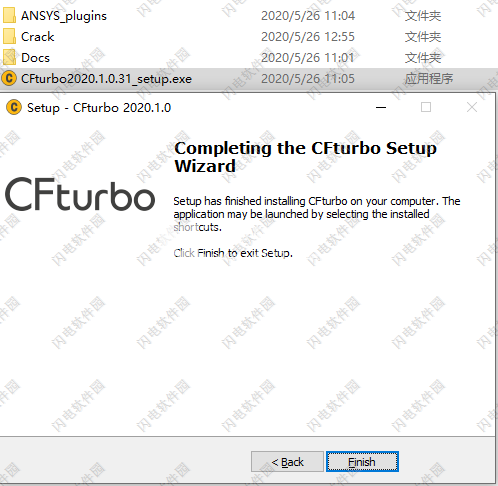Image resolution: width=498 pixels, height=486 pixels.
Task: Close the CFturbo Setup wizard window
Action: point(472,107)
